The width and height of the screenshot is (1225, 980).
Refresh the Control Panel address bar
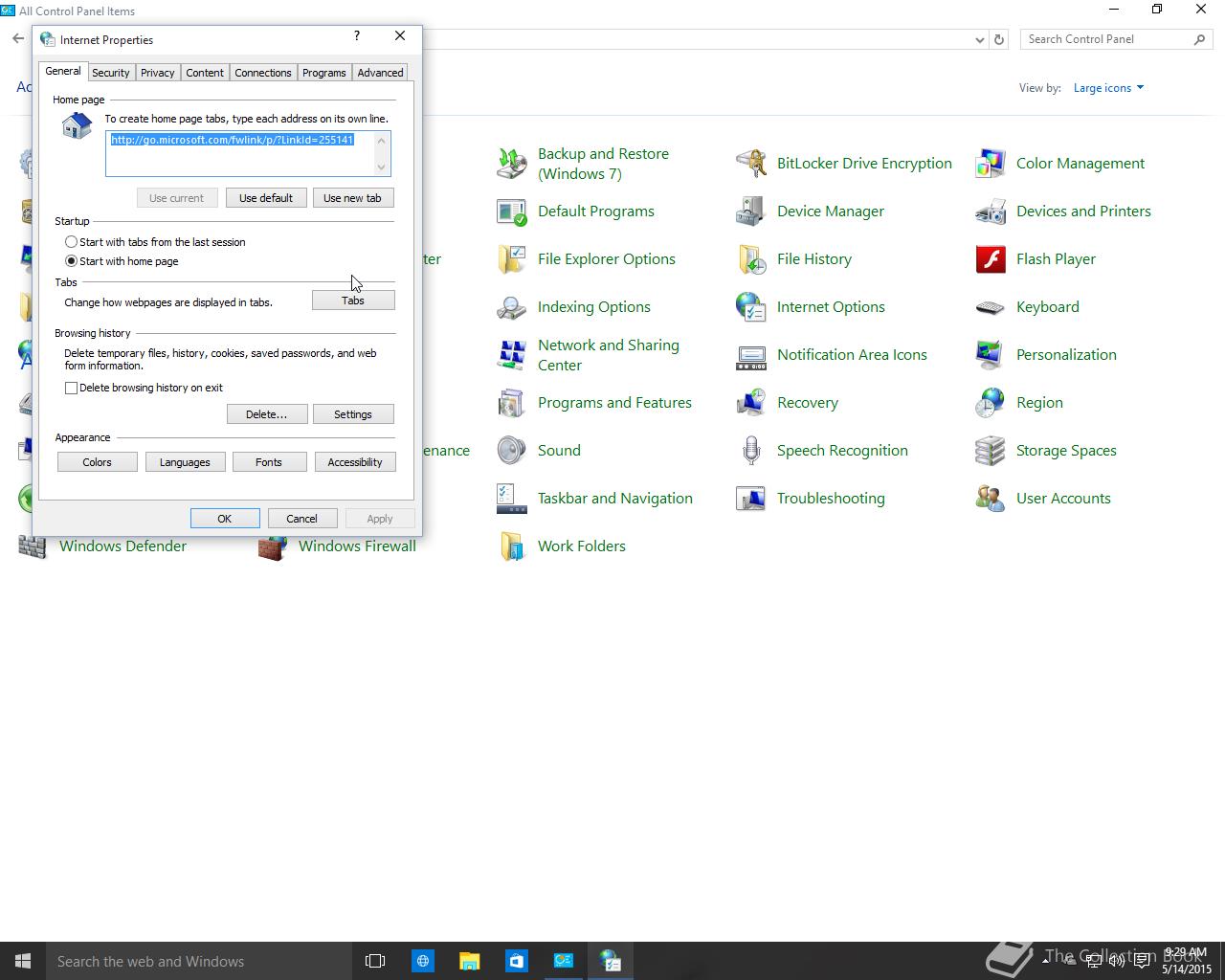(999, 39)
